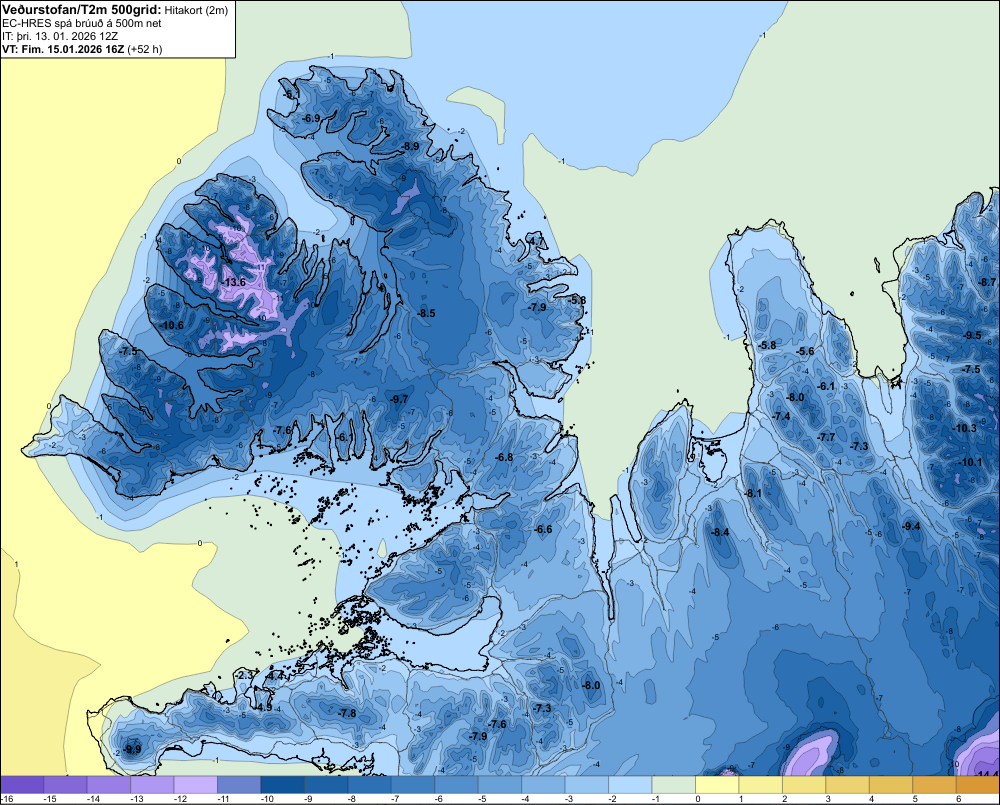Click the legend swatch between -16 and -15
Viewport: 1000px width, 805px height.
tap(22, 785)
